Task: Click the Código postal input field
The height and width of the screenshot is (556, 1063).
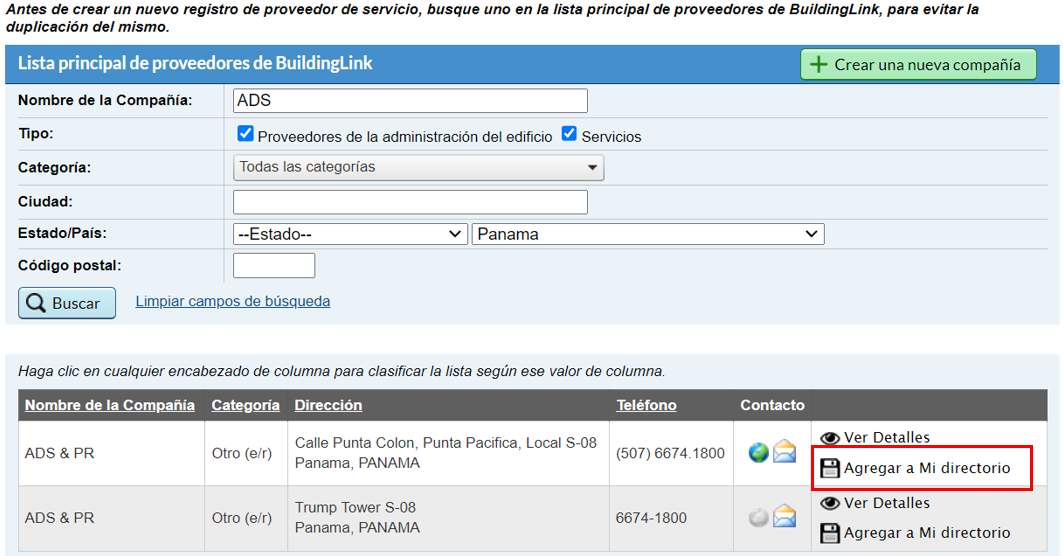Action: (x=274, y=265)
